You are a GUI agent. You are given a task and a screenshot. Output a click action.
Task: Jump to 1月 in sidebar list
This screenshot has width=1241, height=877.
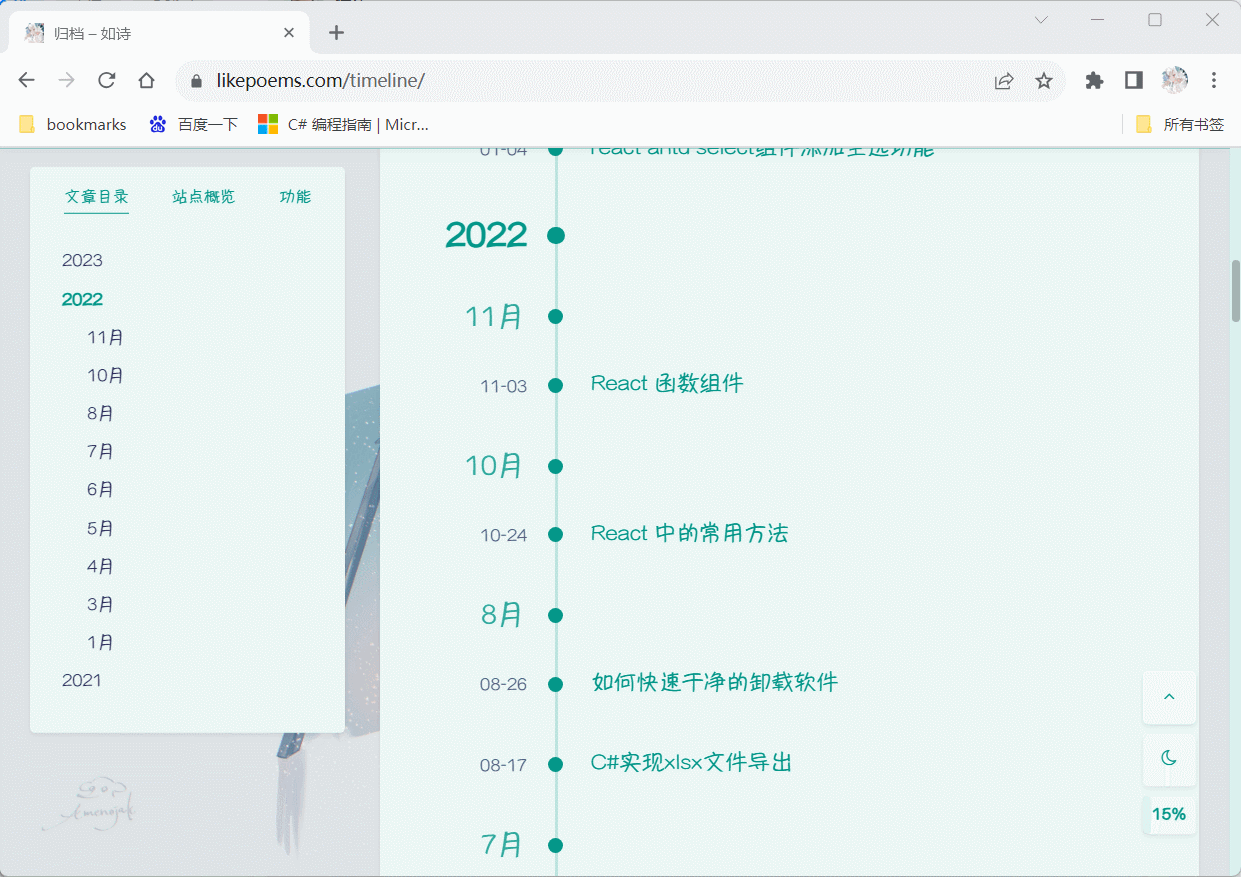tap(100, 643)
